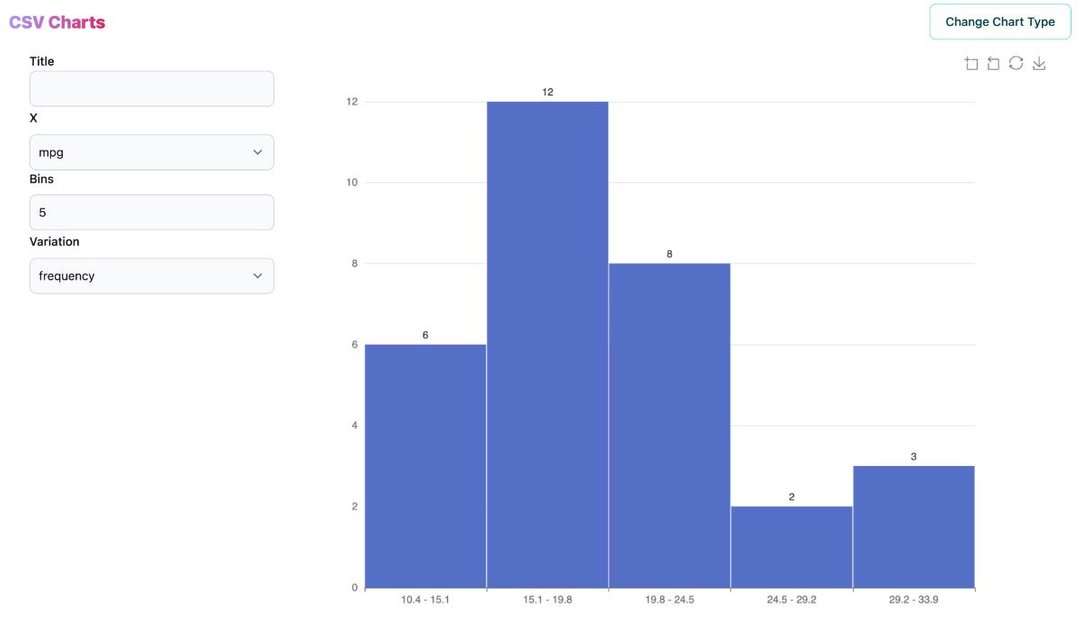
Task: Click the CSV Charts heading
Action: 56,21
